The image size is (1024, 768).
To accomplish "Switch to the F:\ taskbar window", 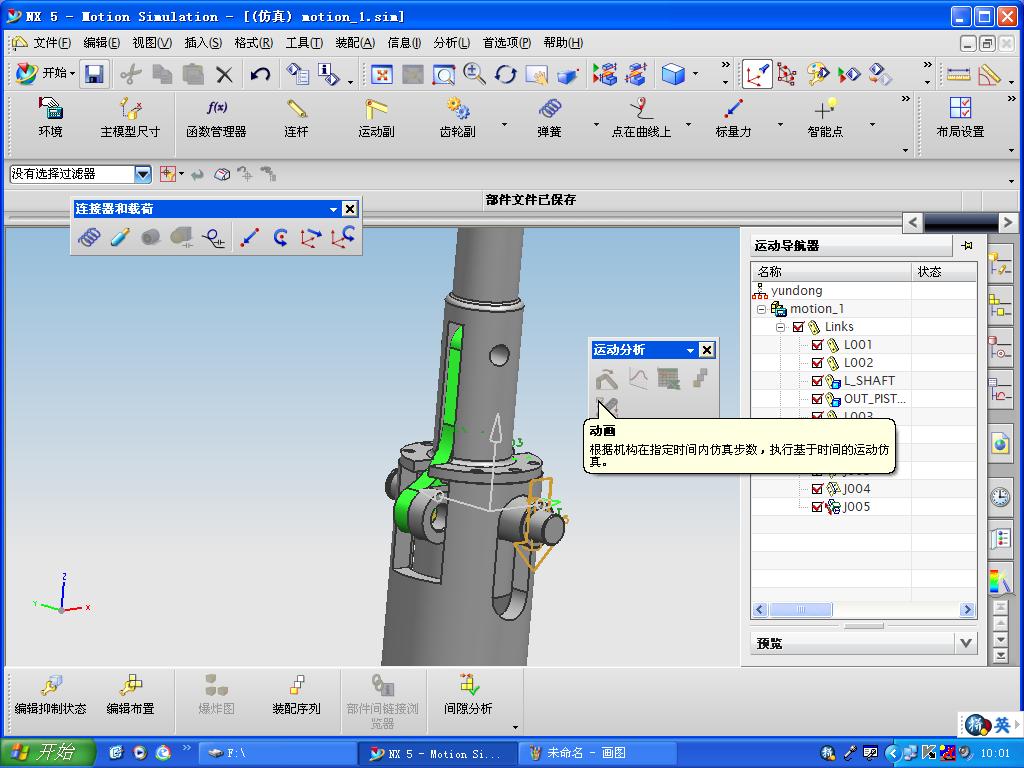I will [277, 753].
